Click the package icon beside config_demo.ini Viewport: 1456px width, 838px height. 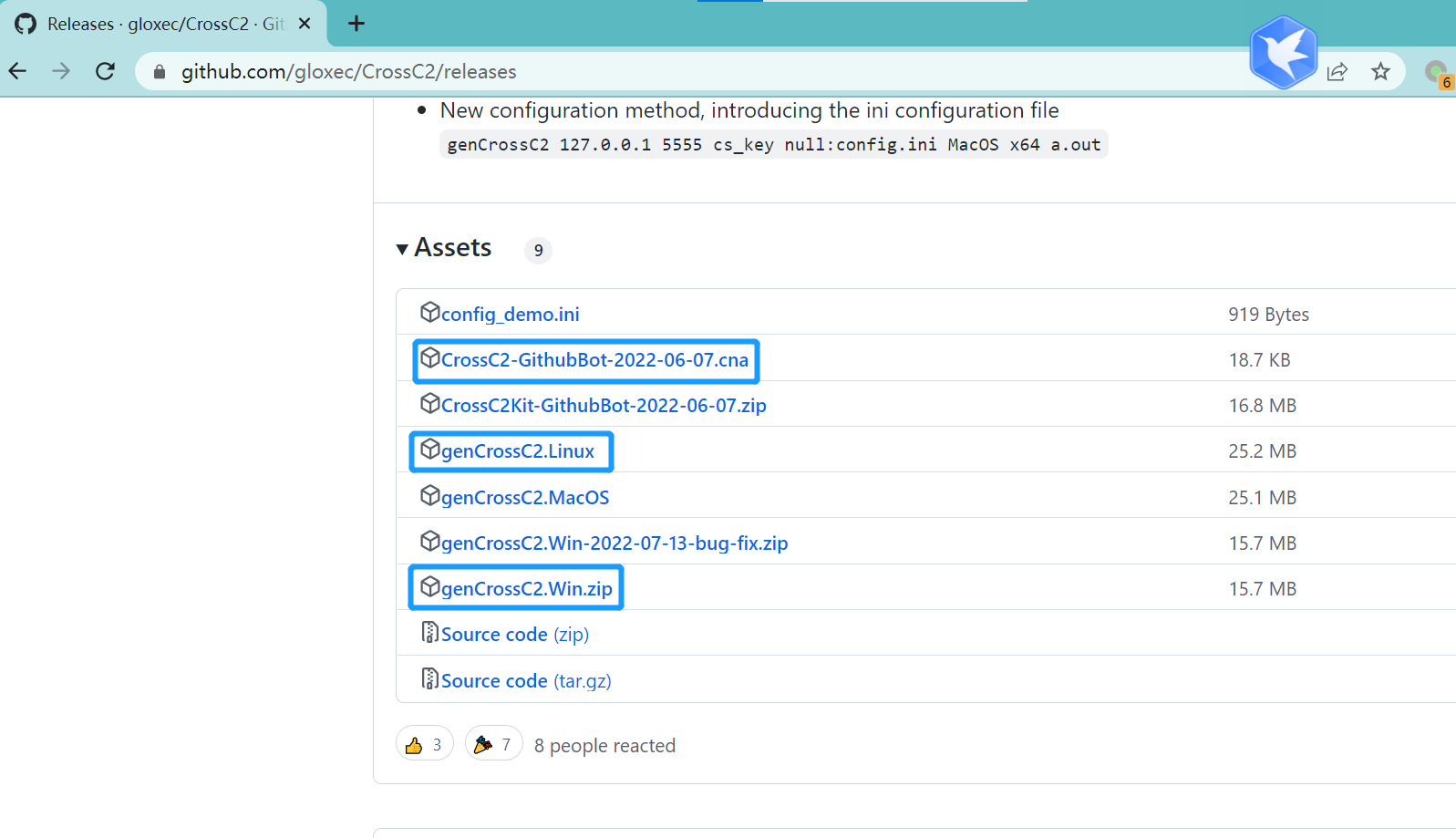point(429,312)
